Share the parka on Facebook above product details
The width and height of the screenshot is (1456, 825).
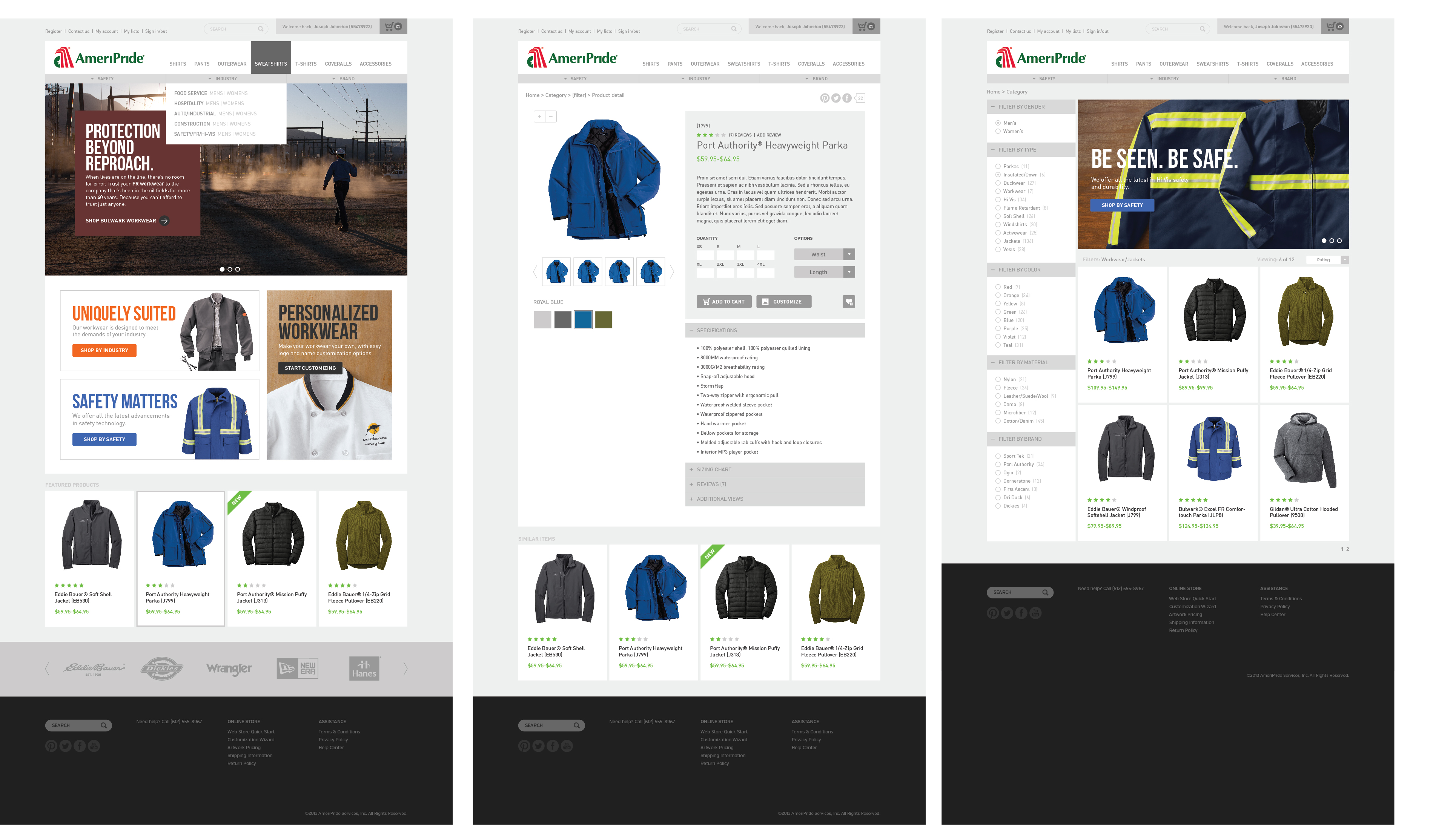click(x=847, y=98)
